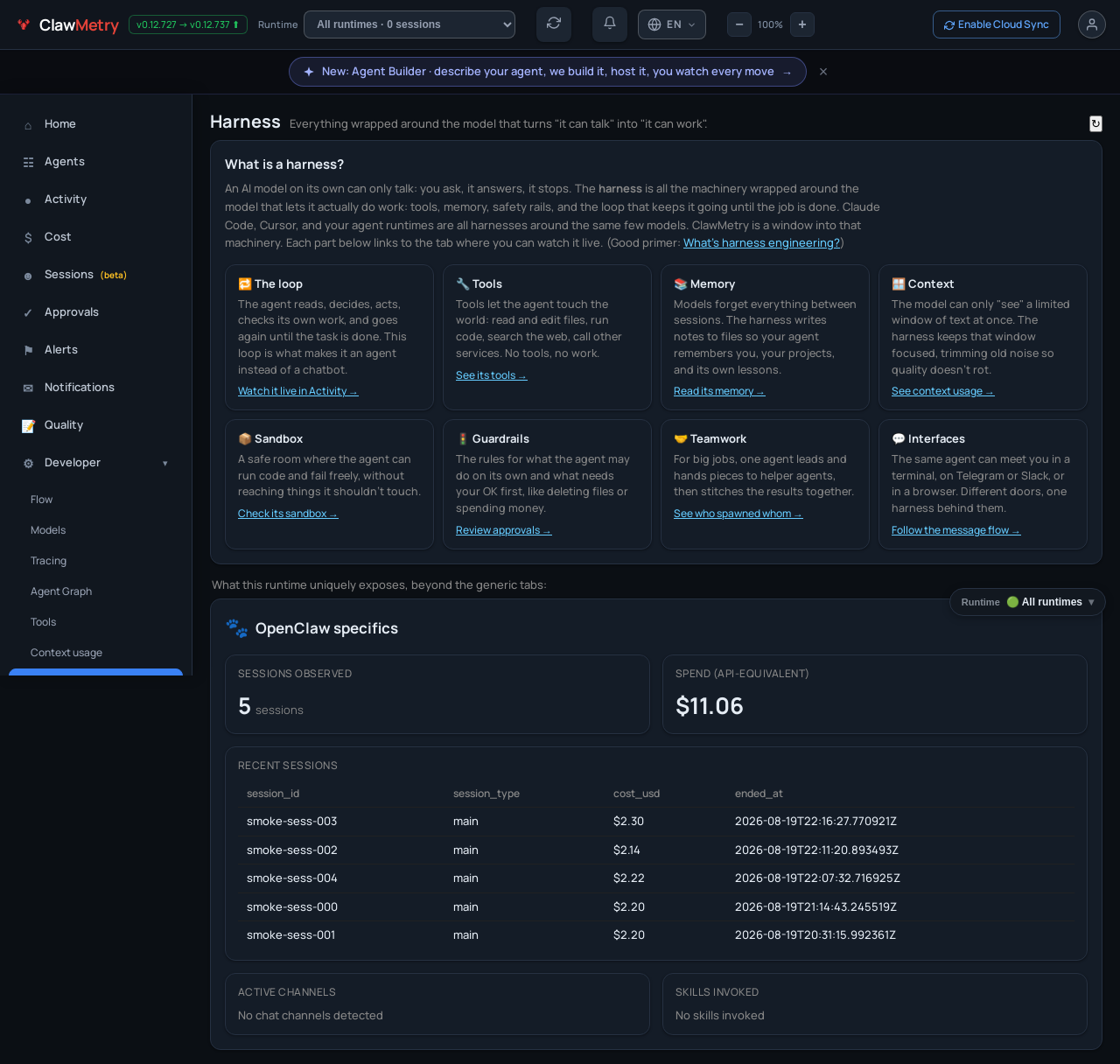Follow the See context usage link
1120x1064 pixels.
click(942, 391)
